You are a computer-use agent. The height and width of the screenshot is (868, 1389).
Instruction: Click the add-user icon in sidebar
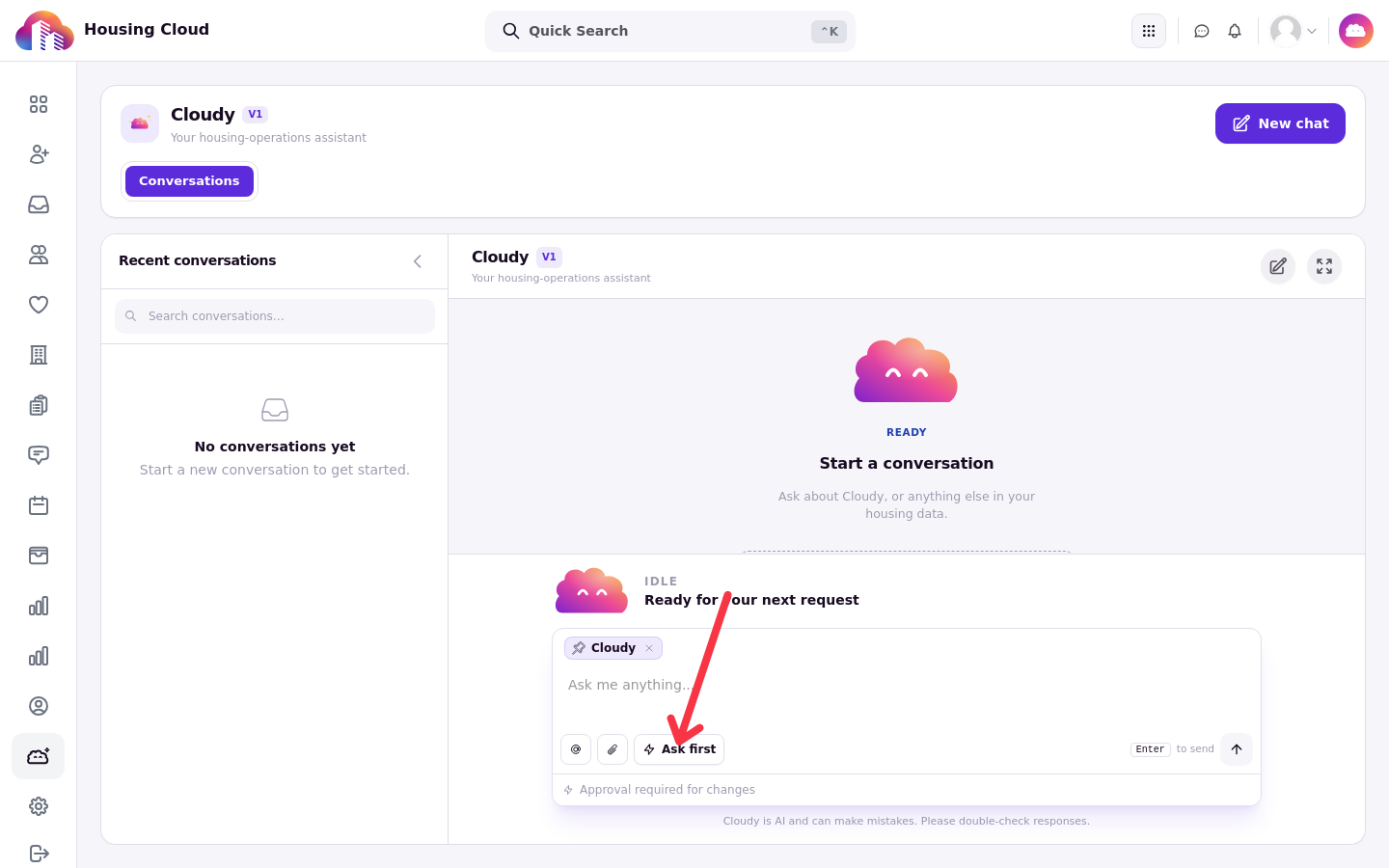point(39,154)
